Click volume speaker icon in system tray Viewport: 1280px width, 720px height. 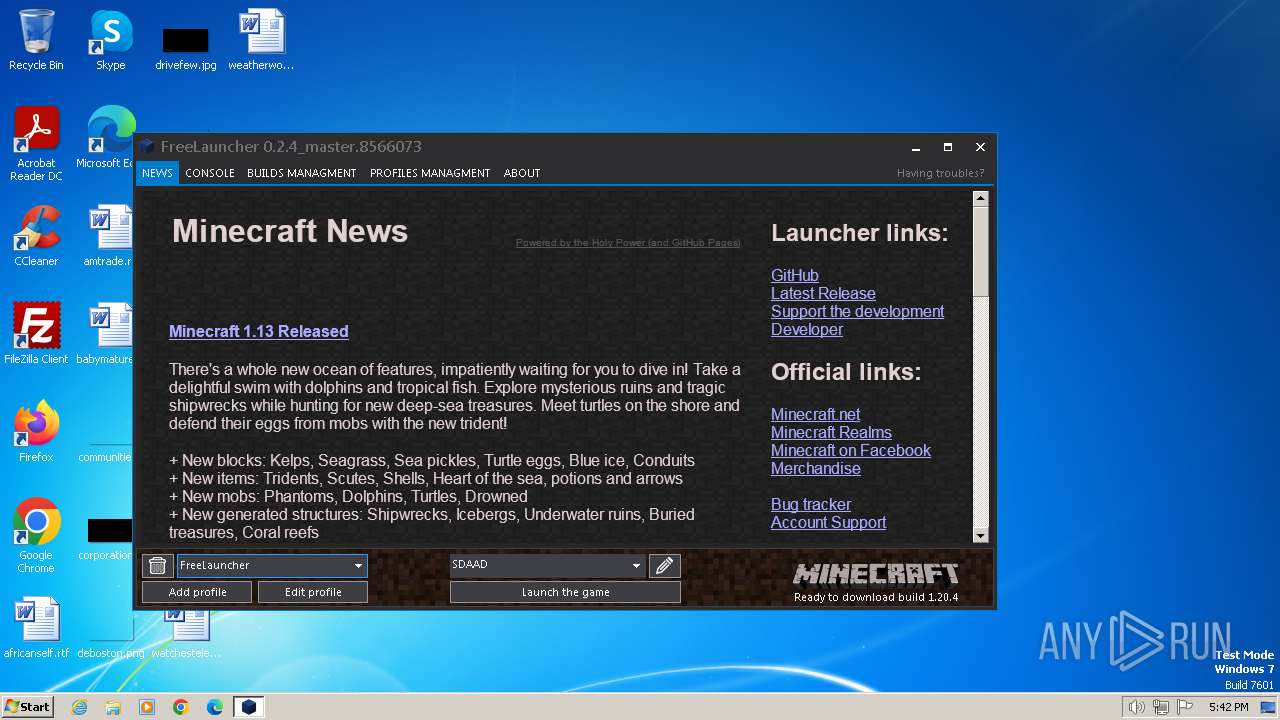(1136, 707)
